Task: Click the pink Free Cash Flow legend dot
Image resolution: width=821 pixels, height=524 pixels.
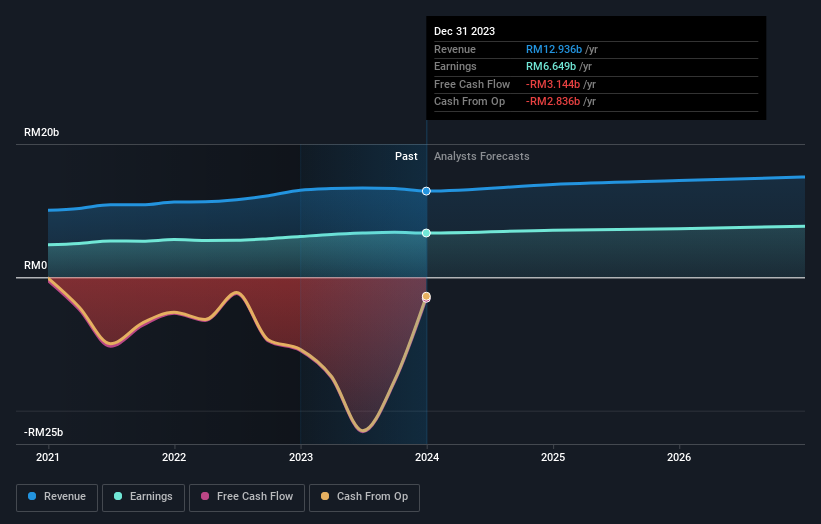Action: pos(205,496)
